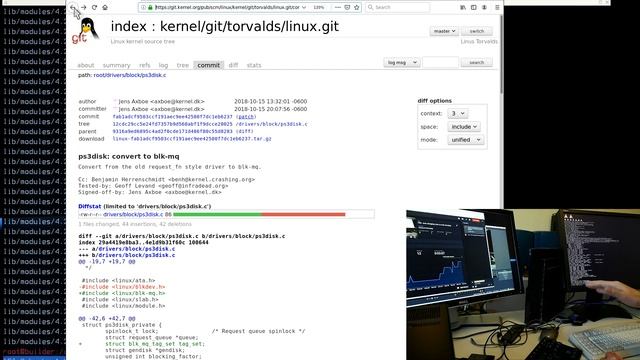Open the root link in path

pos(99,75)
